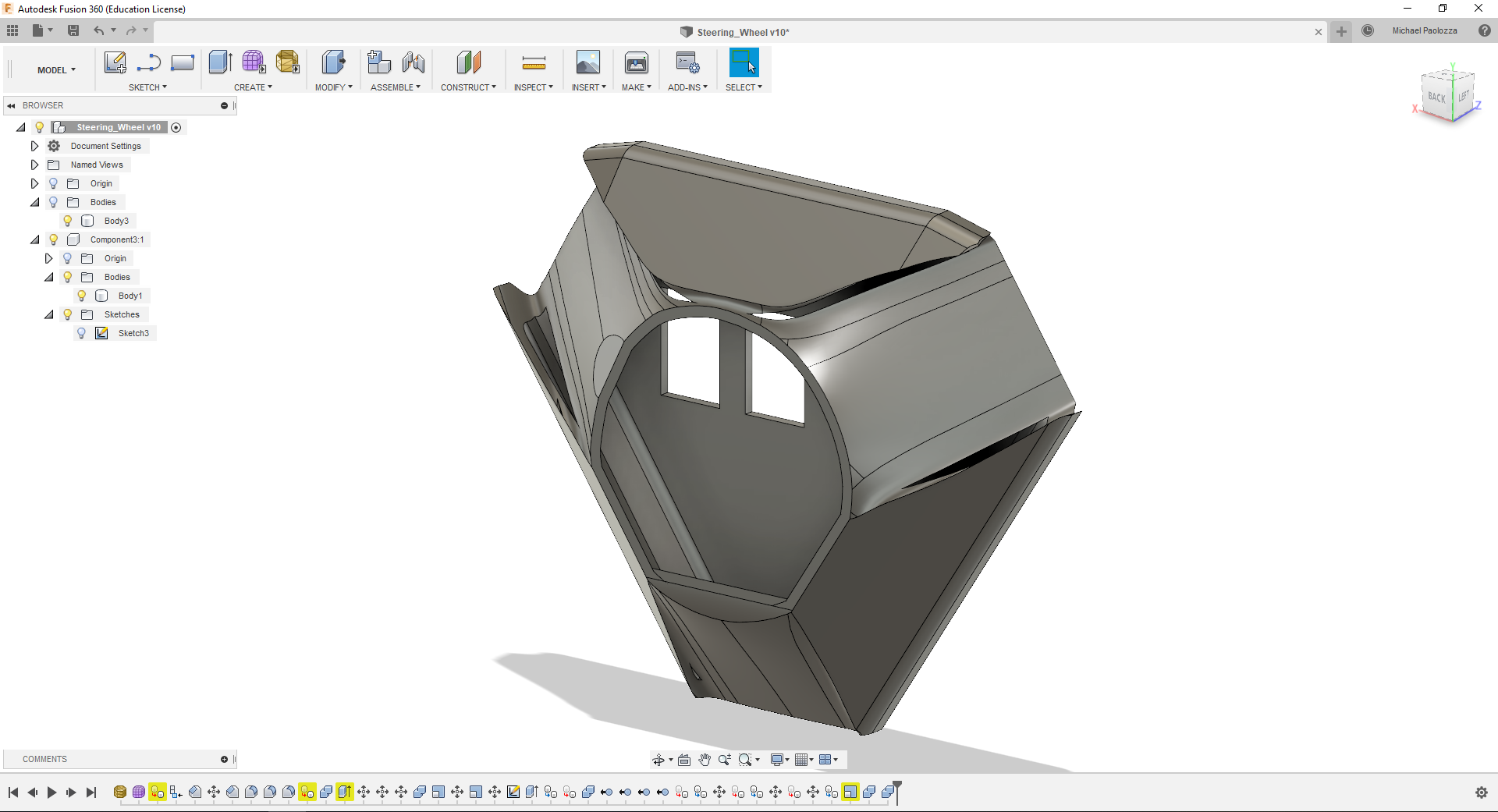This screenshot has width=1498, height=812.
Task: Expand the Named Views node
Action: tap(34, 165)
